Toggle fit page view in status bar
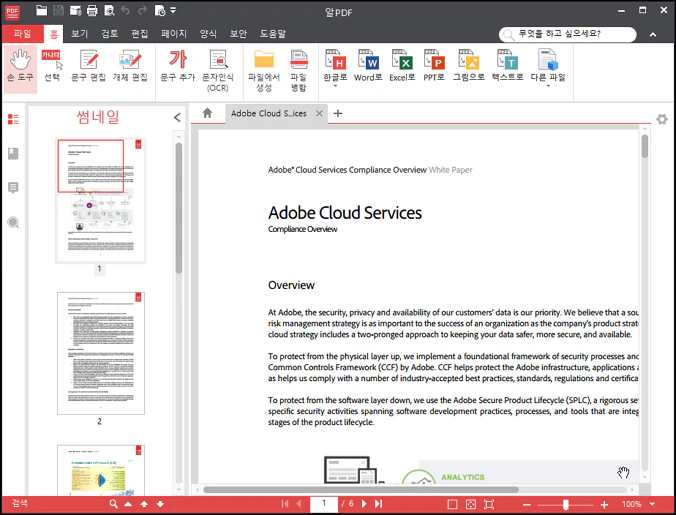Image resolution: width=676 pixels, height=515 pixels. coord(471,504)
